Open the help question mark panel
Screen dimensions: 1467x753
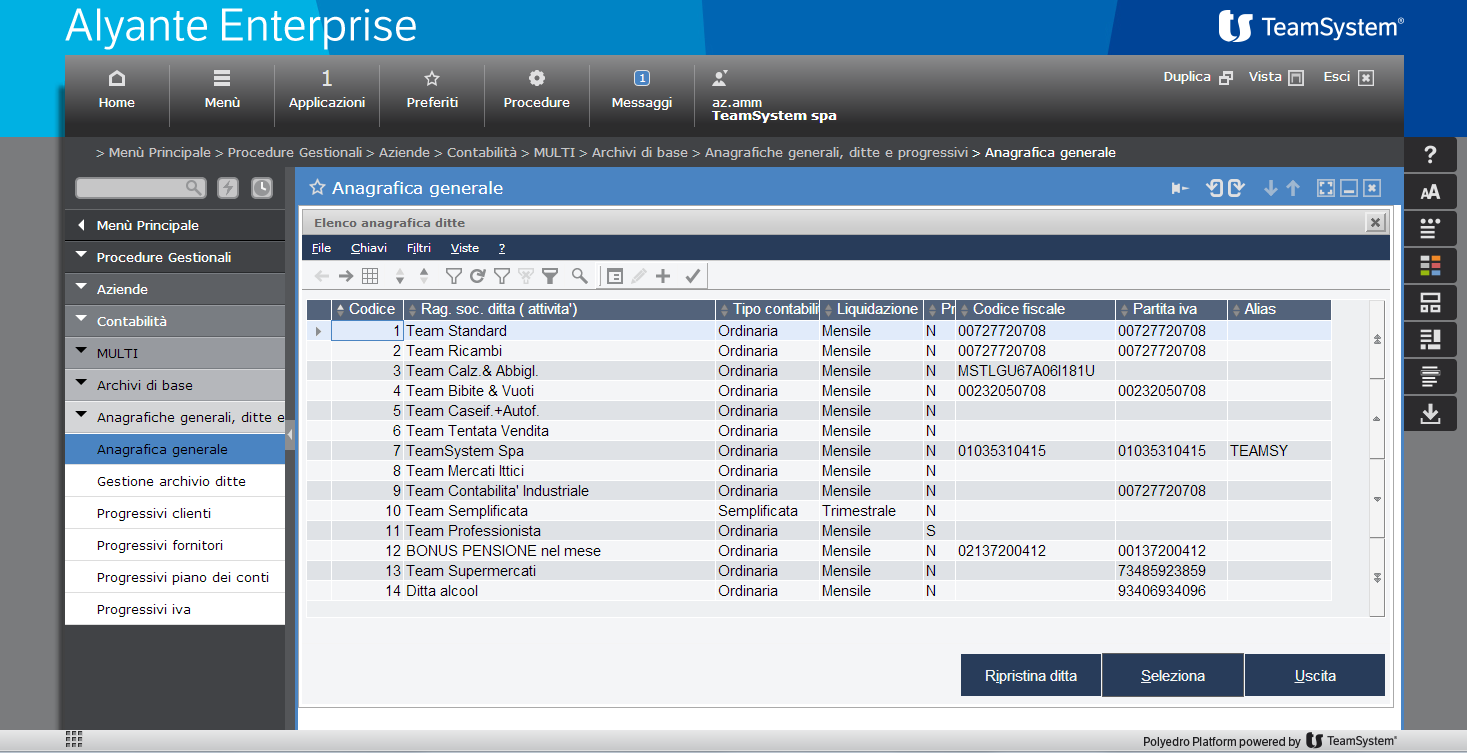point(1430,155)
